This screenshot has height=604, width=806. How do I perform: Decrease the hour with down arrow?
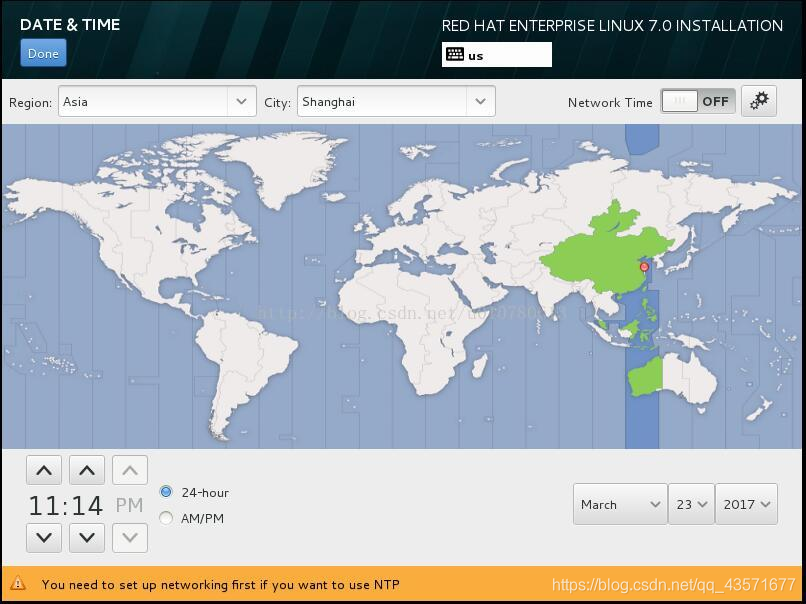pyautogui.click(x=44, y=538)
